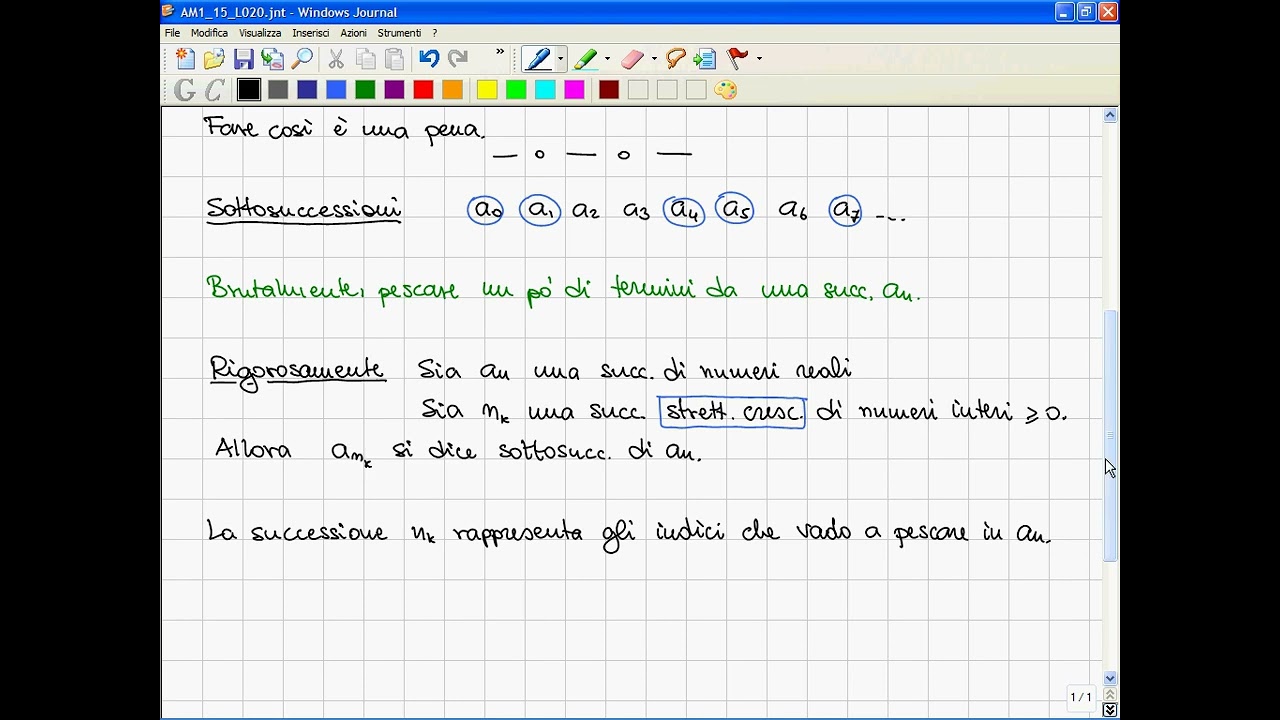The height and width of the screenshot is (720, 1280).
Task: Undo the last ink stroke
Action: 429,59
